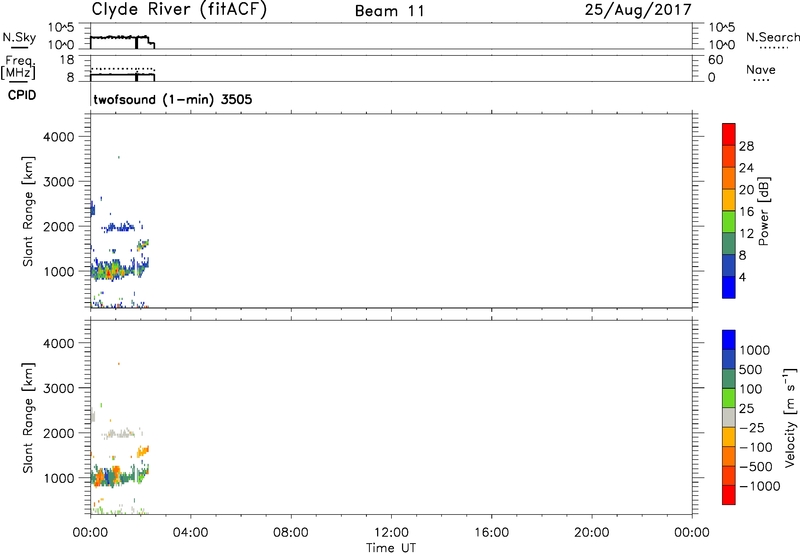Click the 'twofsound (1-min) 3505' CPID text
The image size is (800, 554).
tap(172, 99)
